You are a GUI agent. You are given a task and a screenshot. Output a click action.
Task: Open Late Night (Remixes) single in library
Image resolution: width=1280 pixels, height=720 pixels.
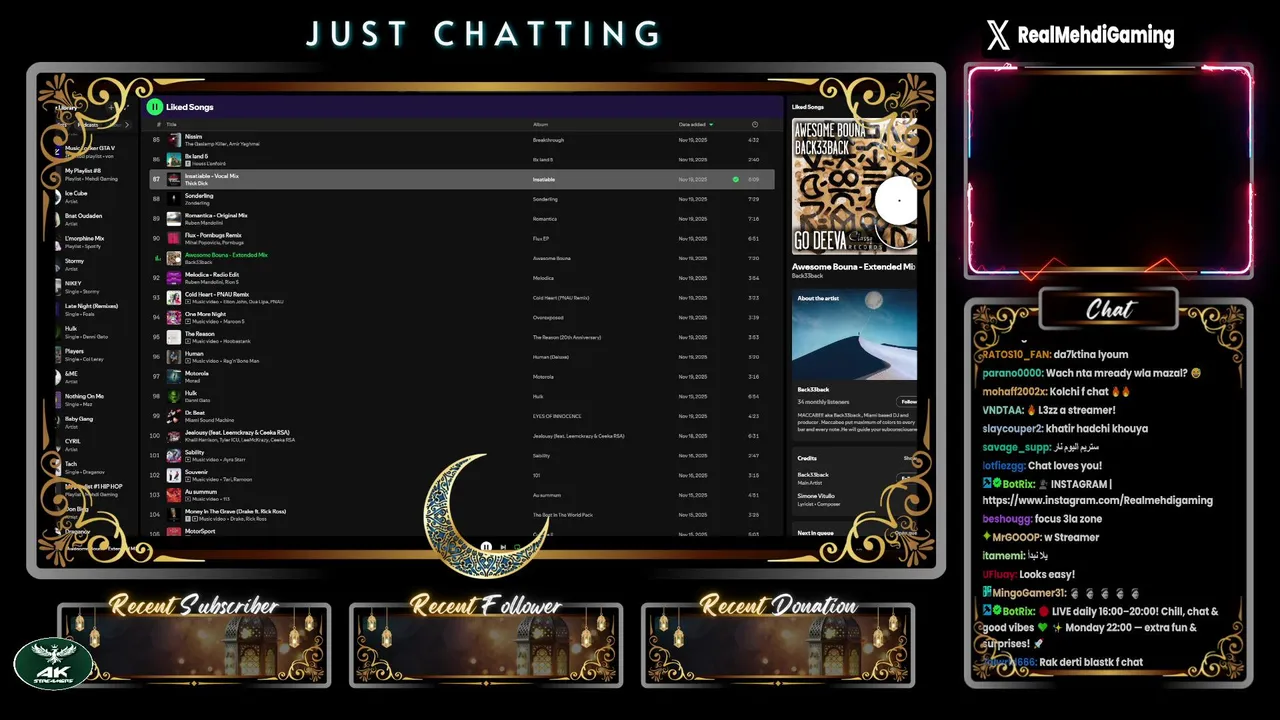pyautogui.click(x=90, y=309)
